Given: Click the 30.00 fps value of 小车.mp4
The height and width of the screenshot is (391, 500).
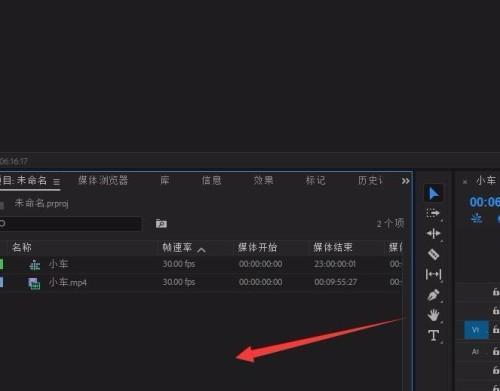Looking at the screenshot, I should [x=179, y=282].
